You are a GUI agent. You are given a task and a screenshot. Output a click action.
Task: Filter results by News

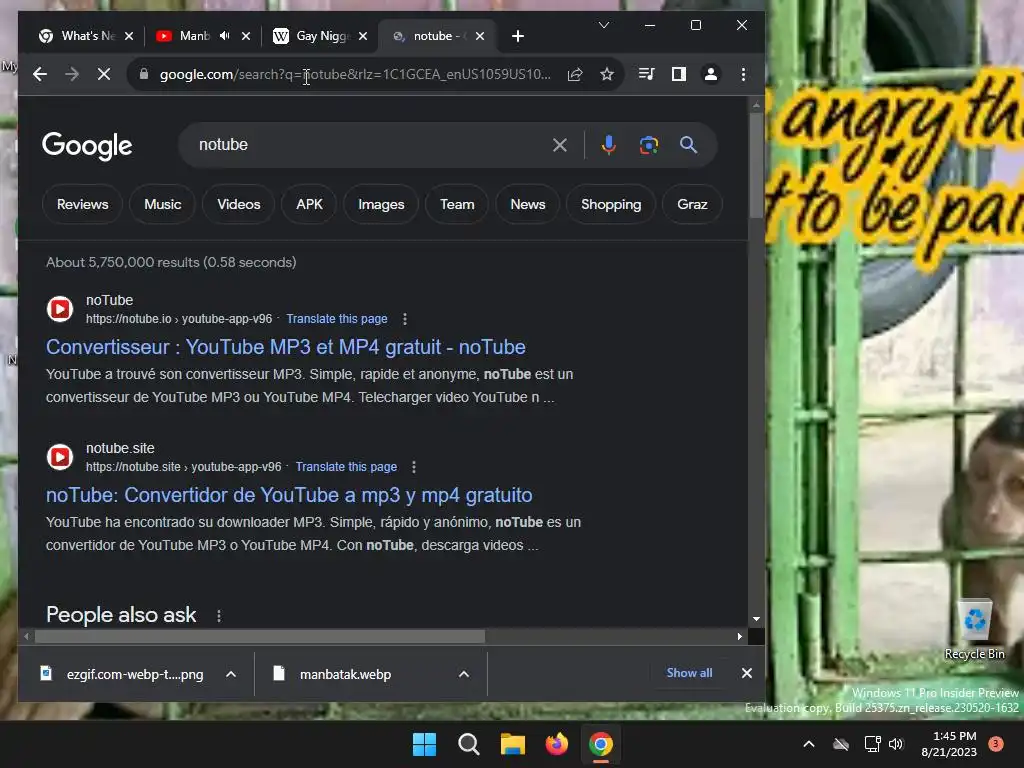tap(528, 204)
